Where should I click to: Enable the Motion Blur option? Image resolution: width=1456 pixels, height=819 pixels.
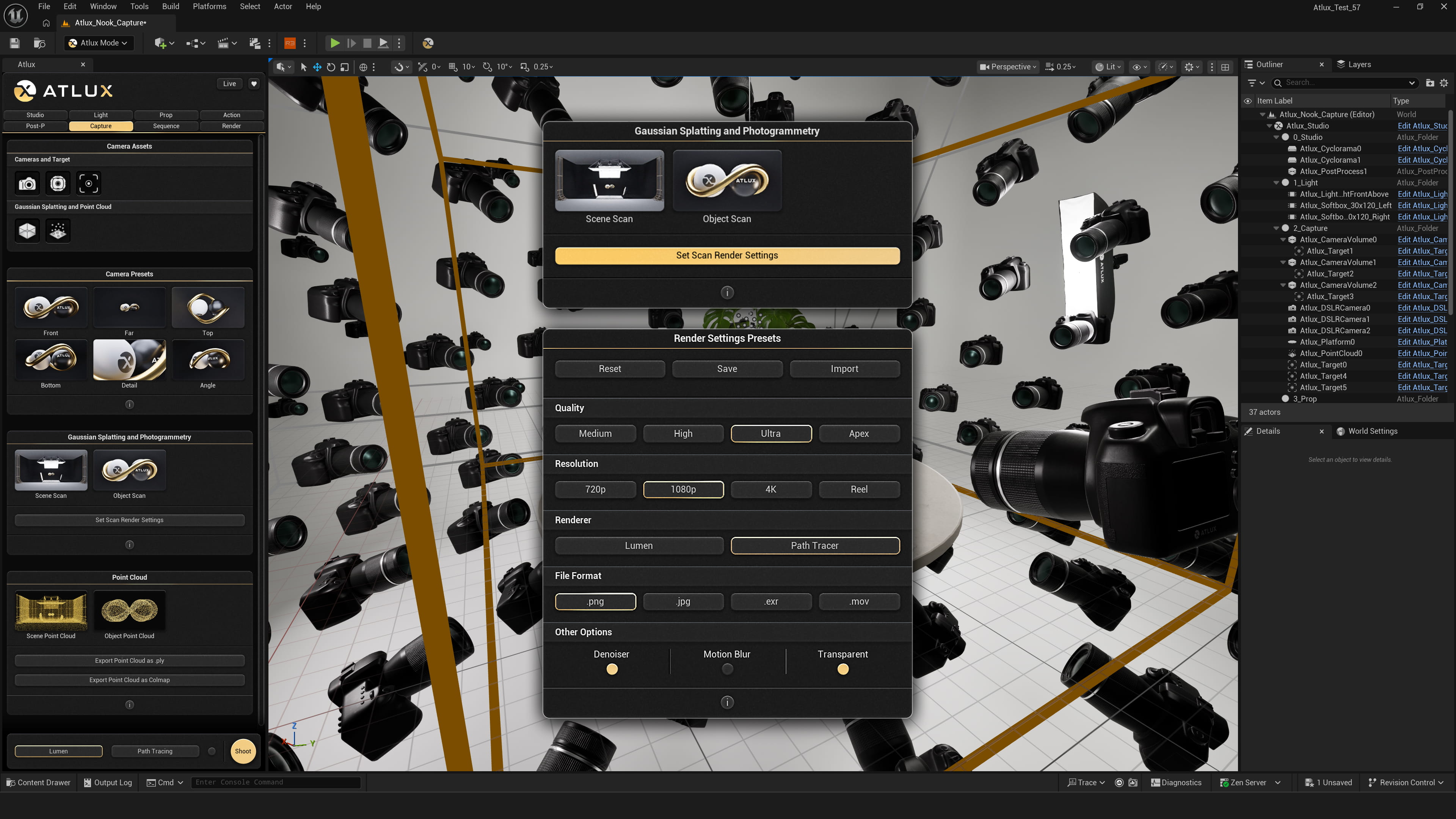(727, 668)
